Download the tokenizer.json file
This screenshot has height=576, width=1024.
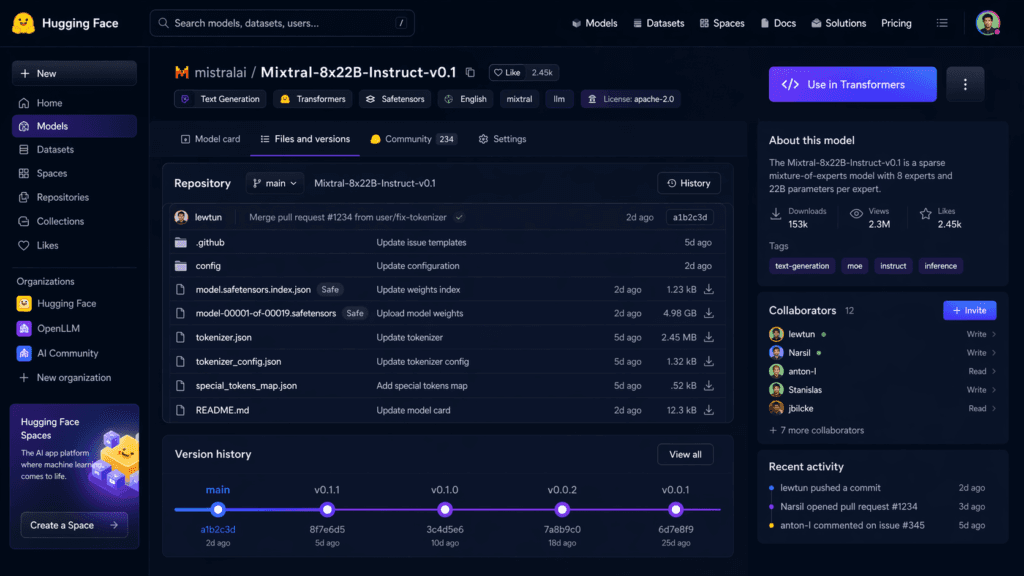coord(709,337)
